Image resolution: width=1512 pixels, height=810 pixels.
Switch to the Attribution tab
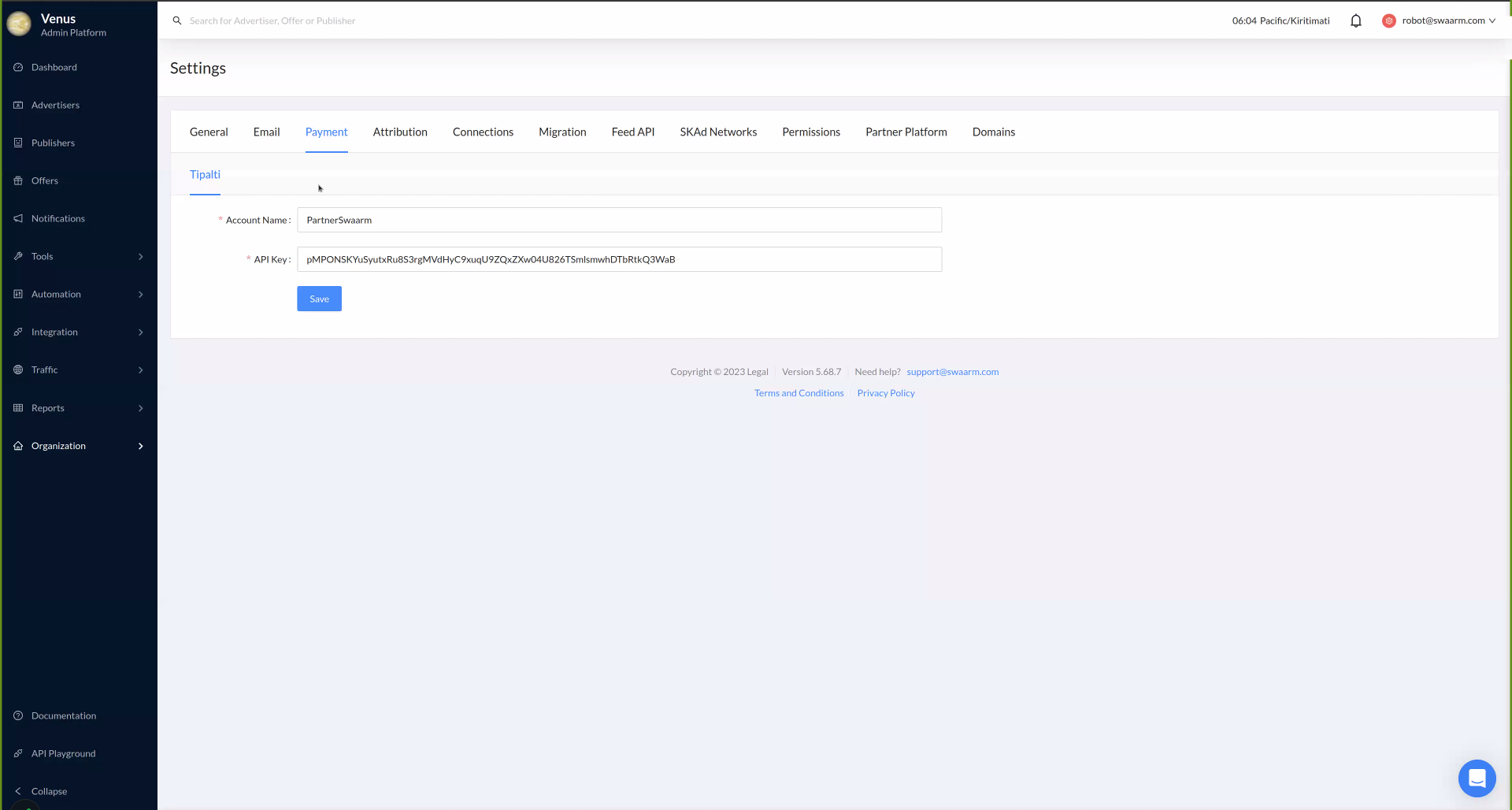400,132
